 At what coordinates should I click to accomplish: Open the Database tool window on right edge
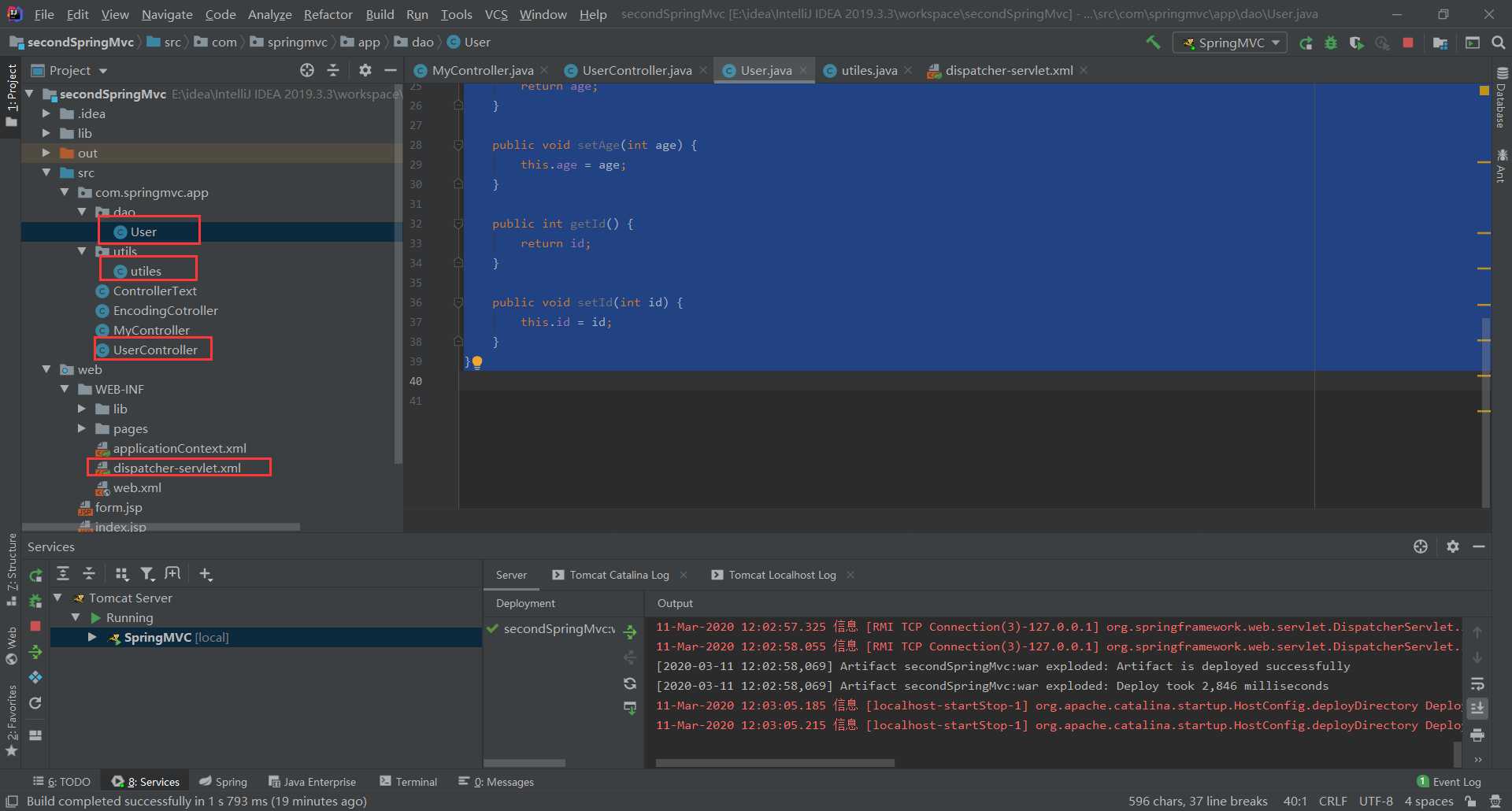coord(1501,98)
